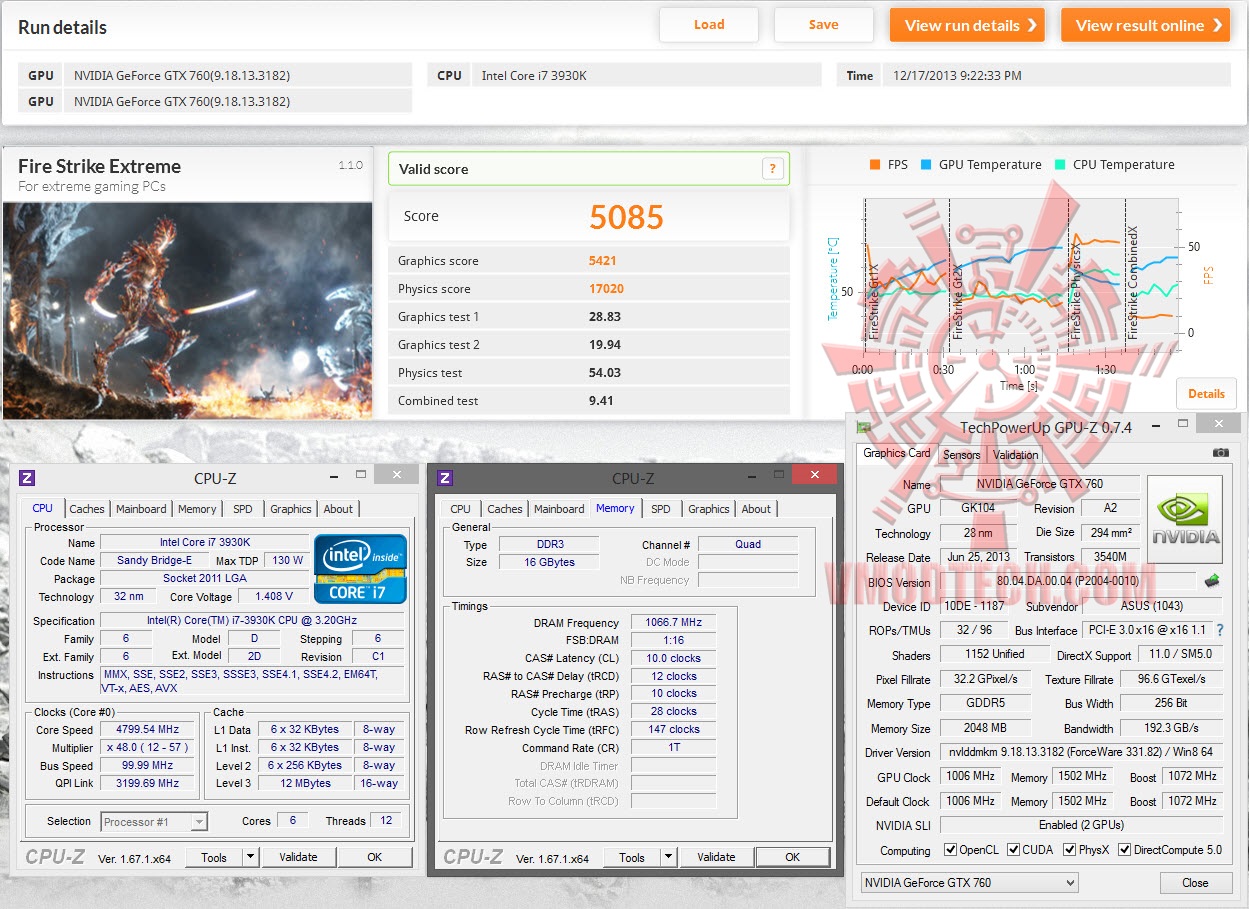
Task: Open graph Details button
Action: pos(1206,393)
